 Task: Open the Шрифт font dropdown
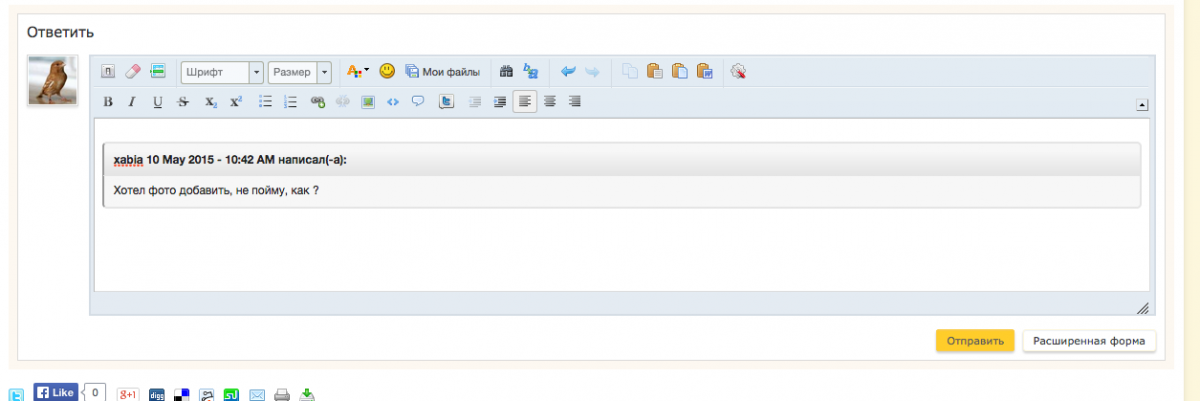pyautogui.click(x=222, y=72)
